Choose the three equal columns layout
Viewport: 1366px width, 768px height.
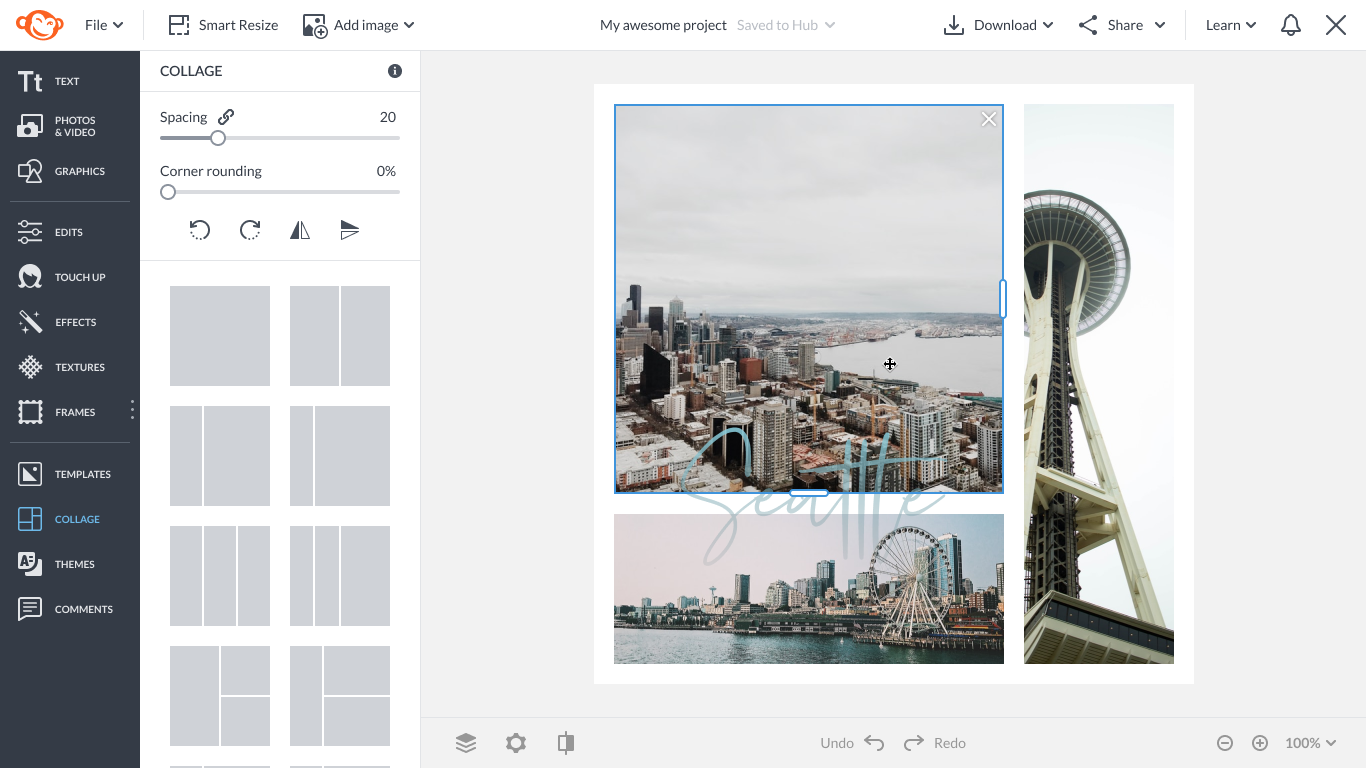[220, 576]
